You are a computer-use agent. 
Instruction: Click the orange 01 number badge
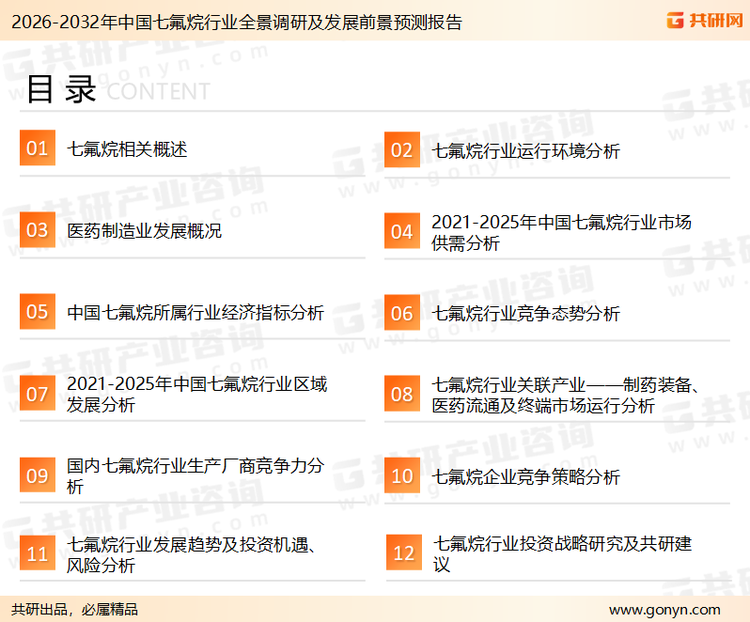[x=37, y=148]
